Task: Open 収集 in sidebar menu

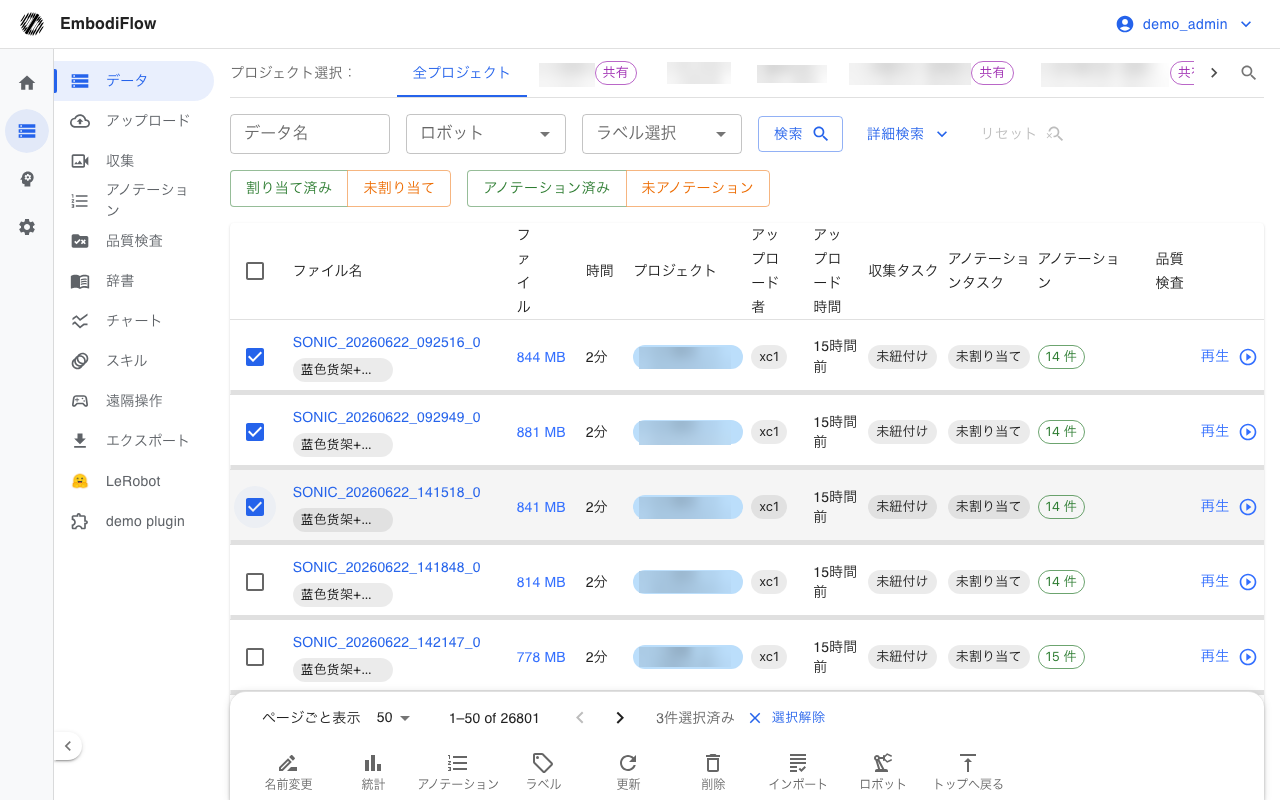Action: (x=134, y=161)
